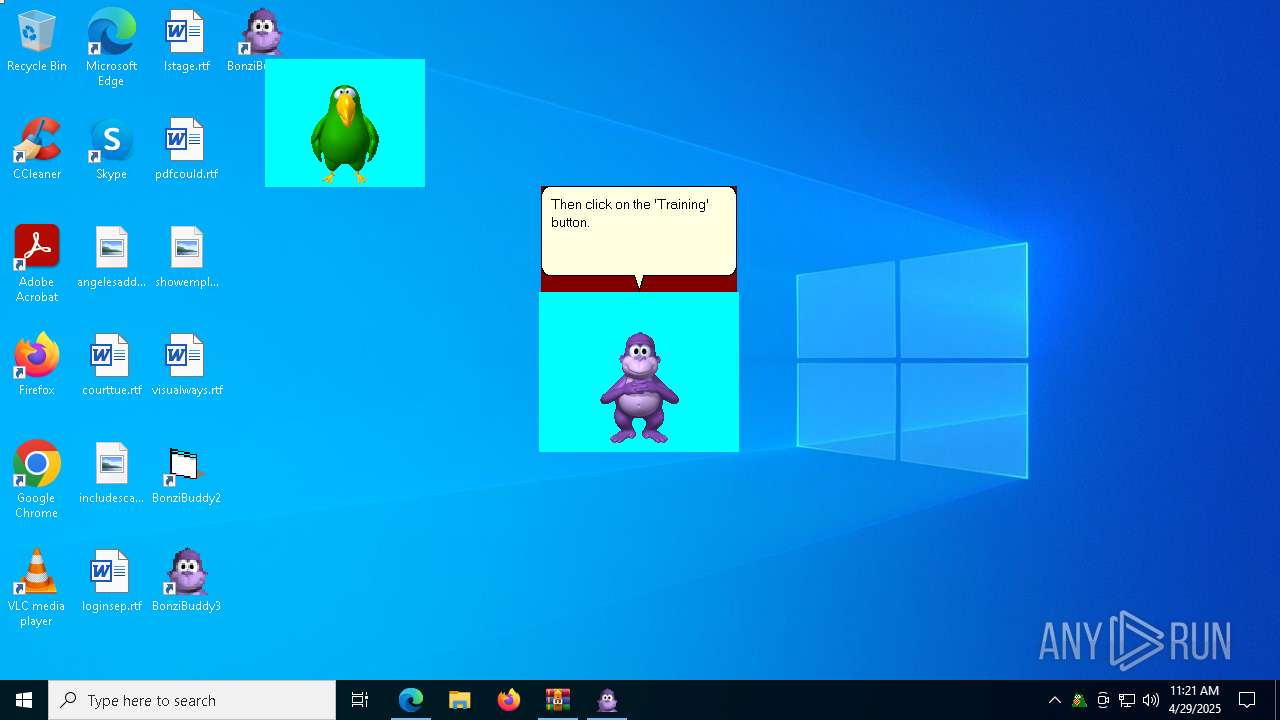Open the clock showing 11:21 AM
Image resolution: width=1280 pixels, height=720 pixels.
1195,700
